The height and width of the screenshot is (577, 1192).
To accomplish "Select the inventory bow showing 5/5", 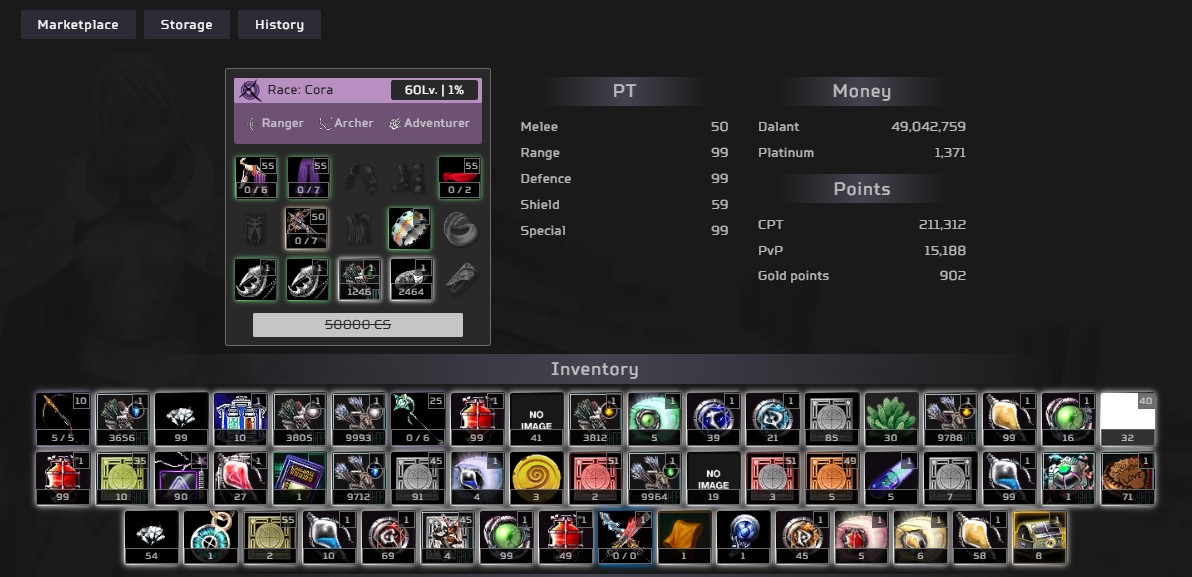I will [x=62, y=418].
